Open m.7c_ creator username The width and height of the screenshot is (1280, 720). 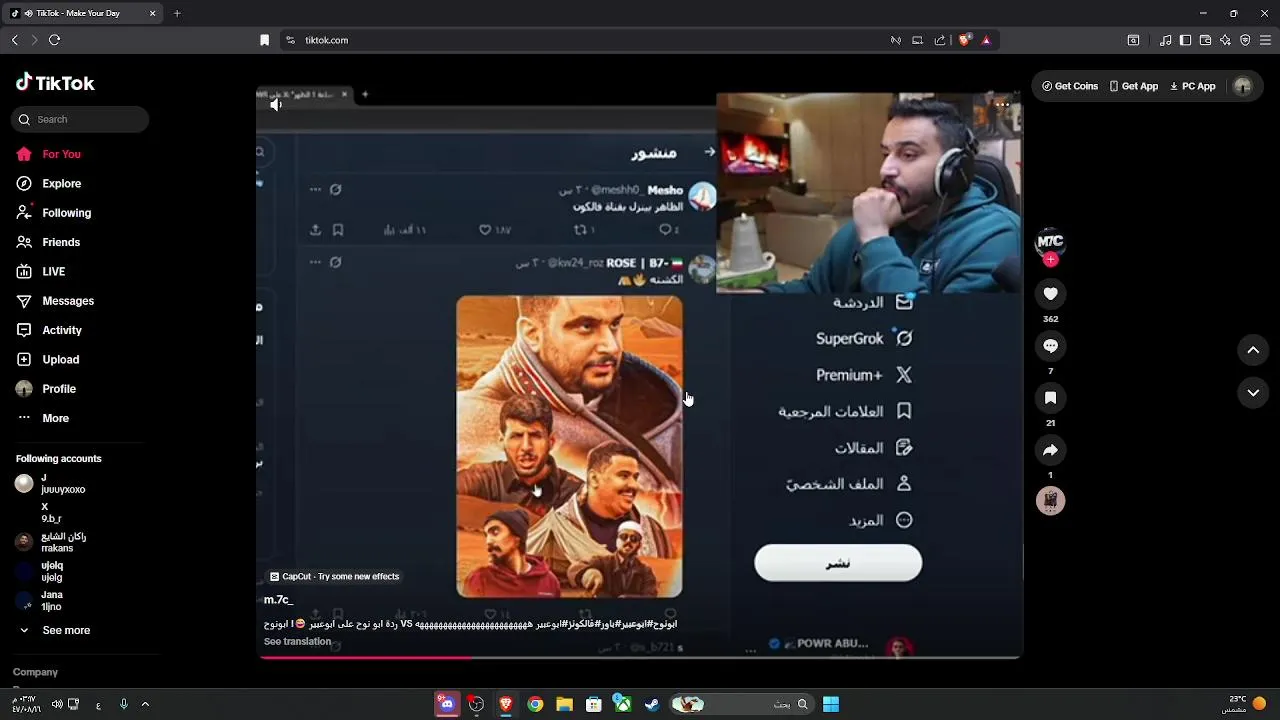tap(278, 600)
